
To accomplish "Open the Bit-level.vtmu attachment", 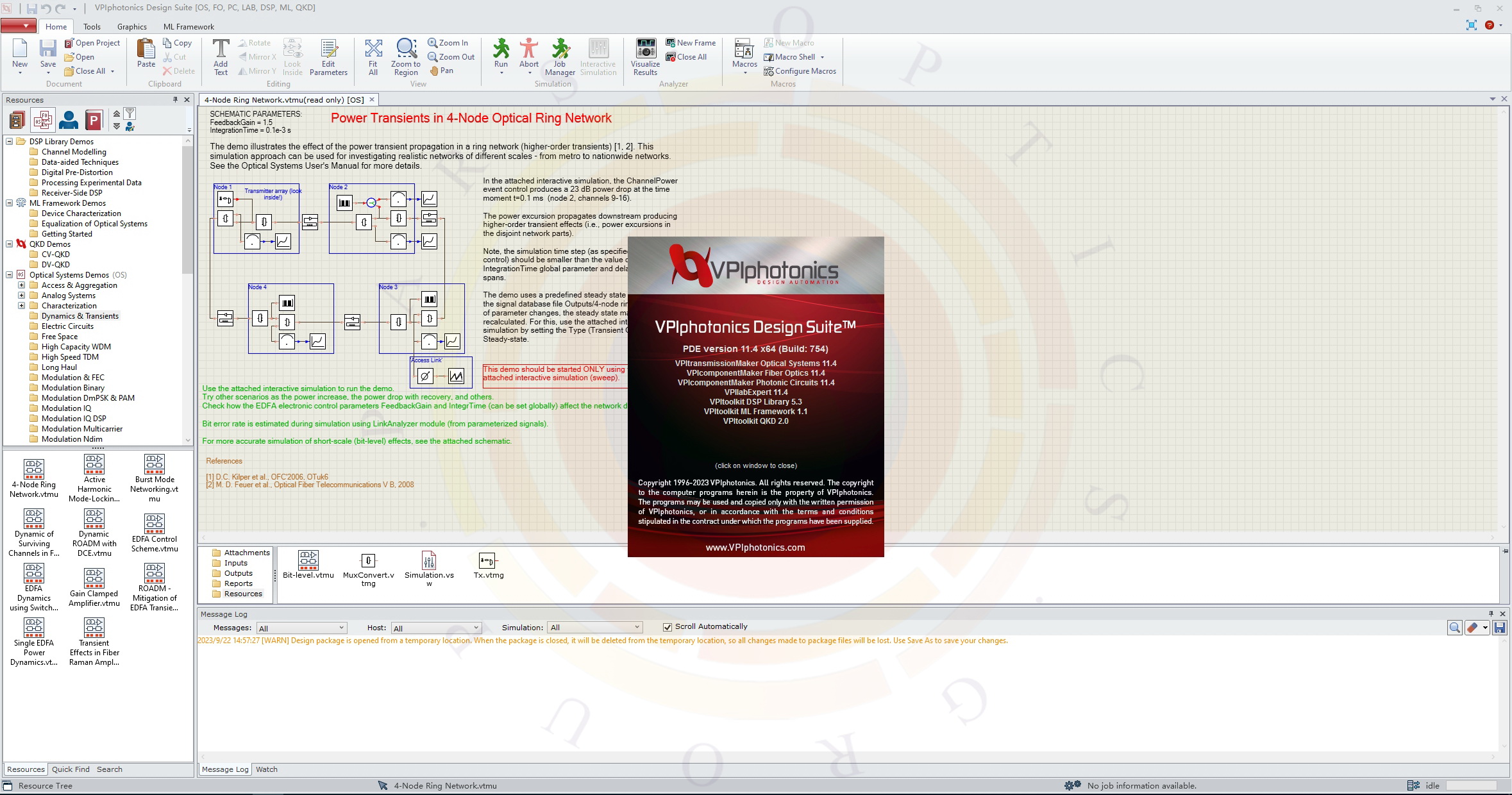I will [x=308, y=565].
